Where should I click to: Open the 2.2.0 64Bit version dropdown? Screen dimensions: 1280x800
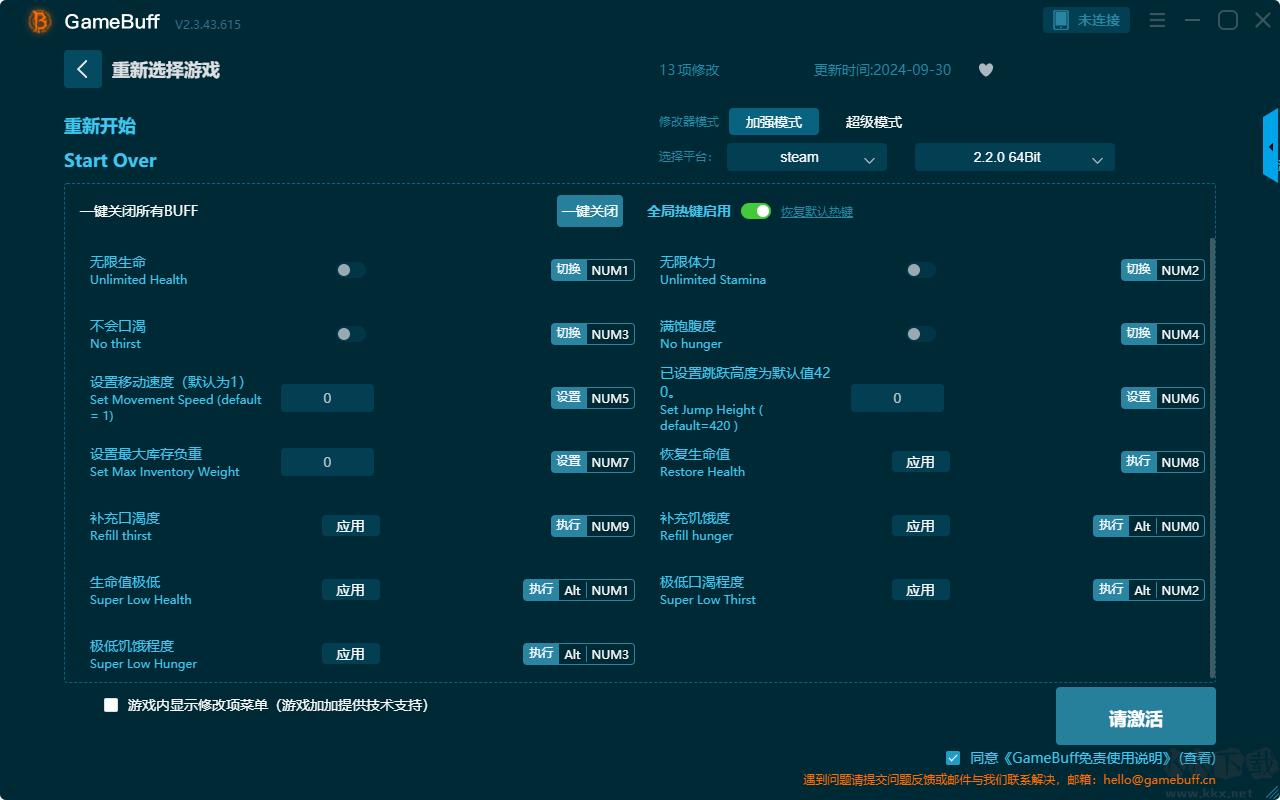[x=1015, y=157]
